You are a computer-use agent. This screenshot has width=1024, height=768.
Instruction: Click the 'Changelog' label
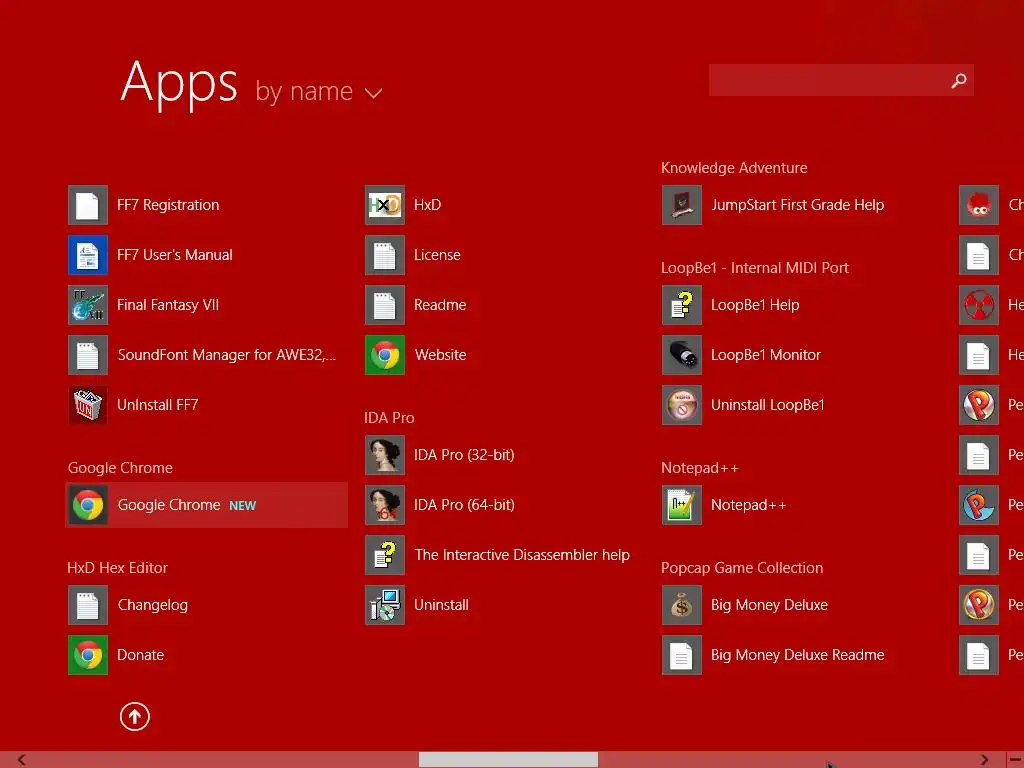[153, 605]
